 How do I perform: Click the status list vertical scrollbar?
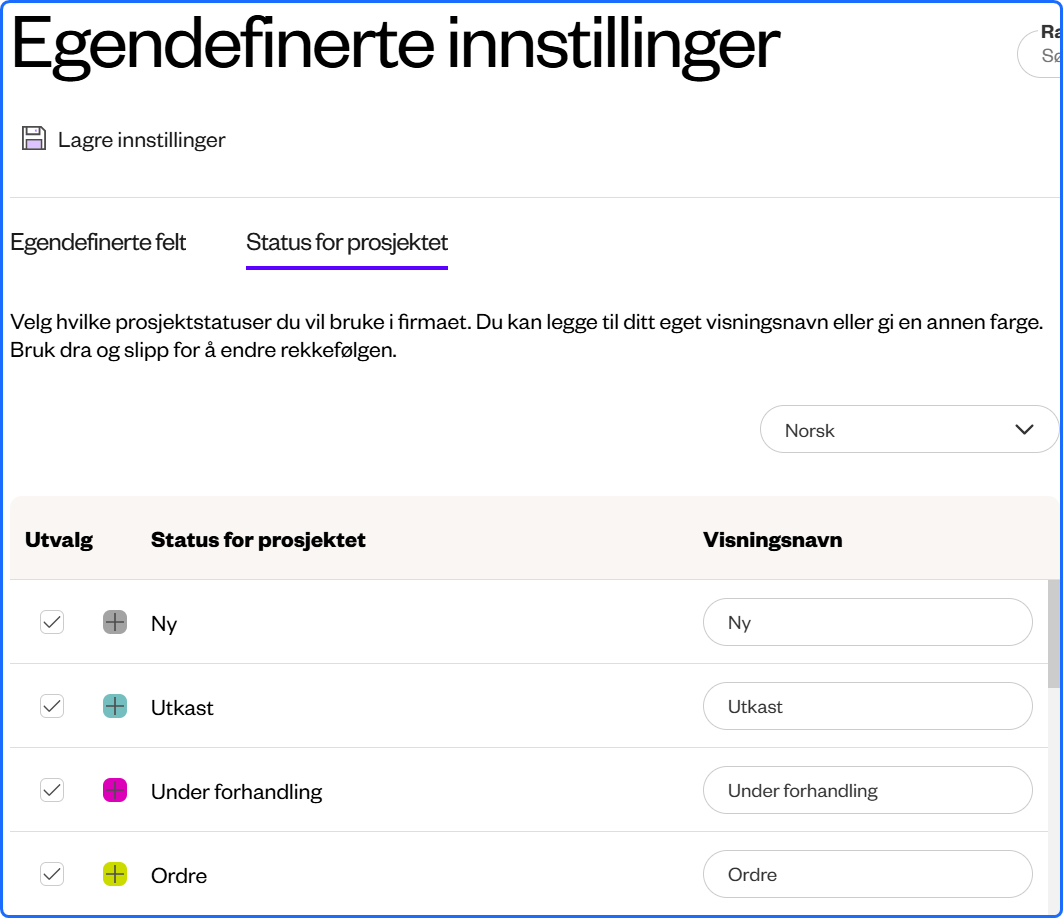(x=1054, y=634)
